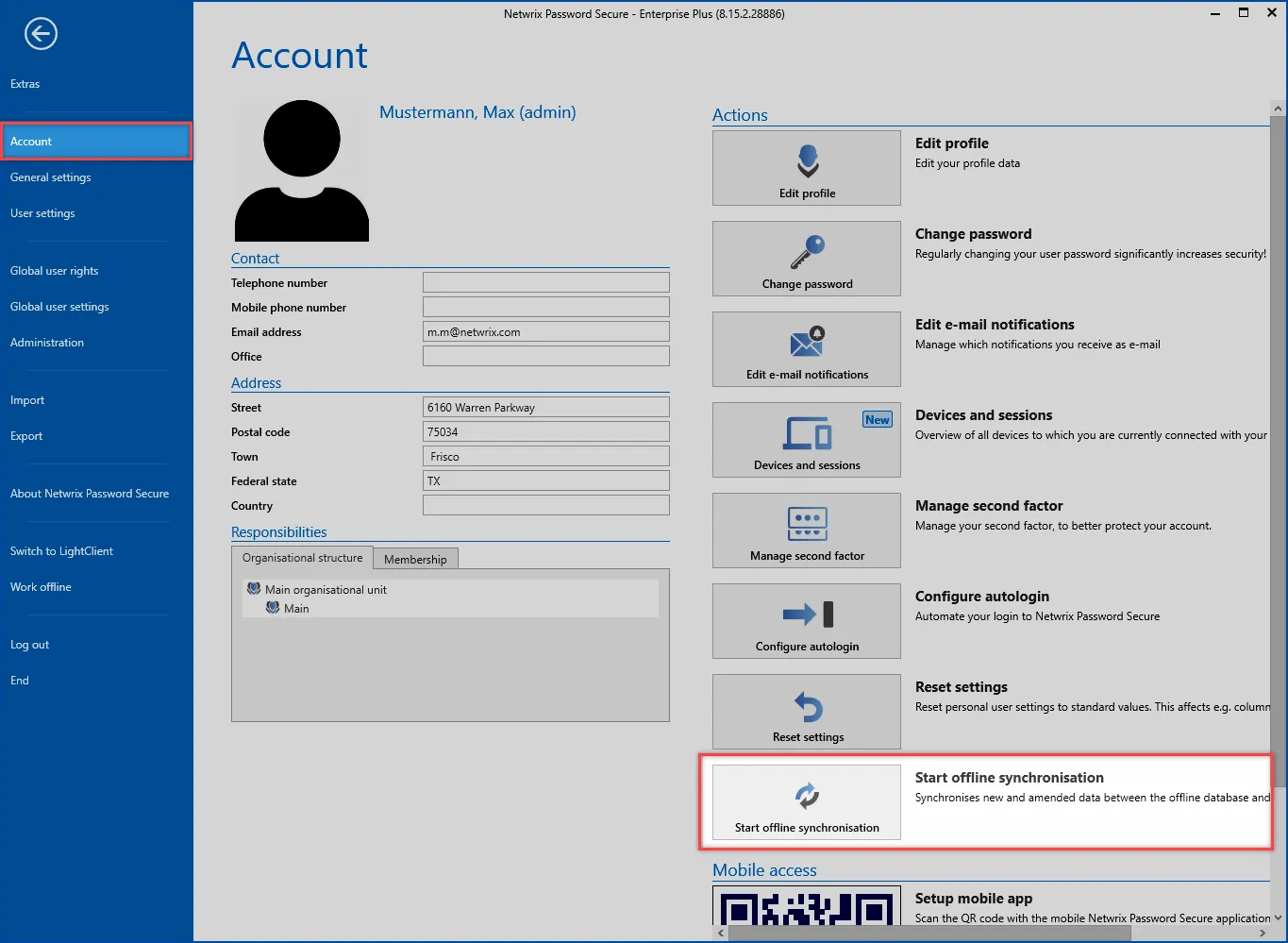Click the Main organisational unit tree icon

point(254,589)
